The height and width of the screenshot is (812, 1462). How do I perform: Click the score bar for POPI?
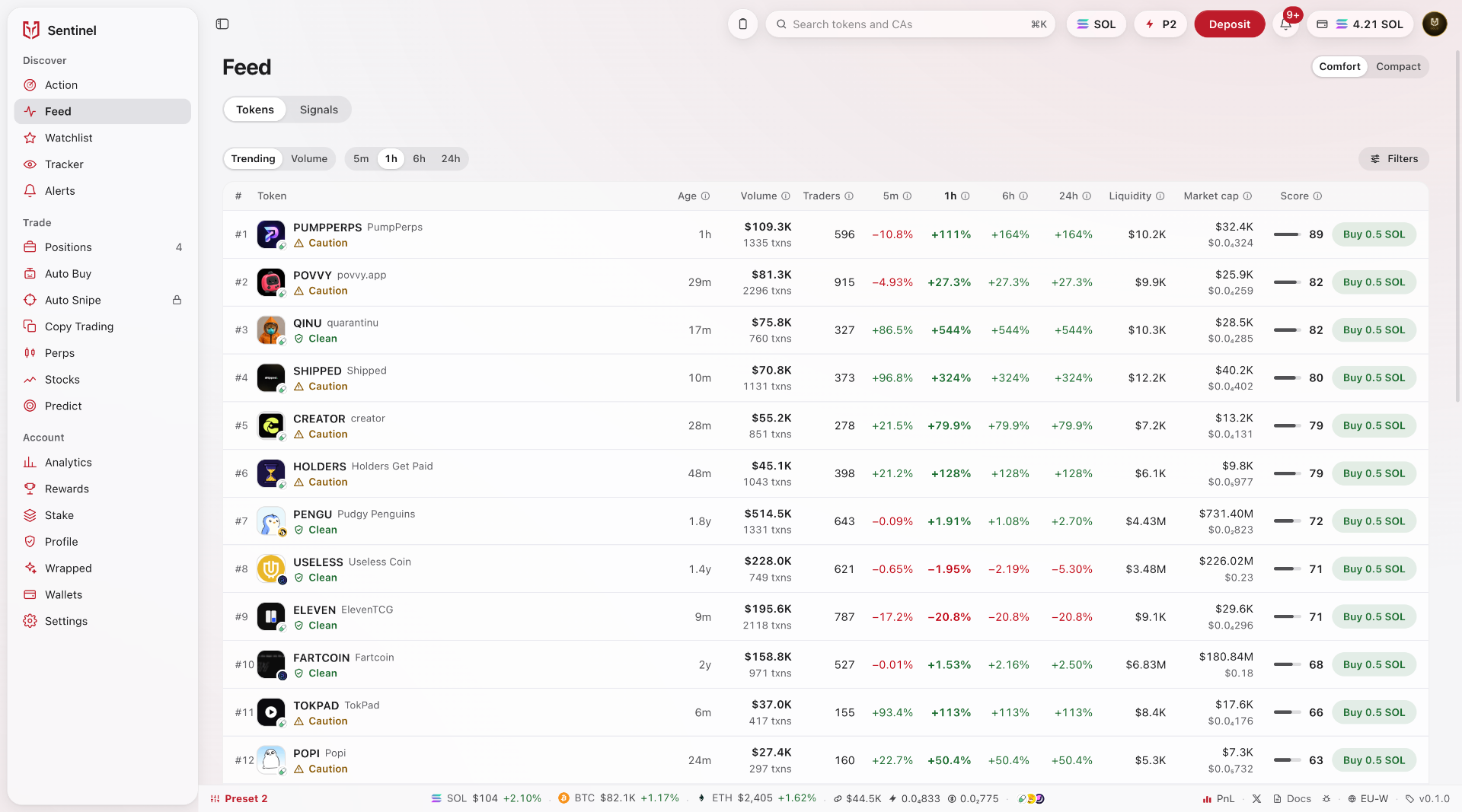[1287, 760]
